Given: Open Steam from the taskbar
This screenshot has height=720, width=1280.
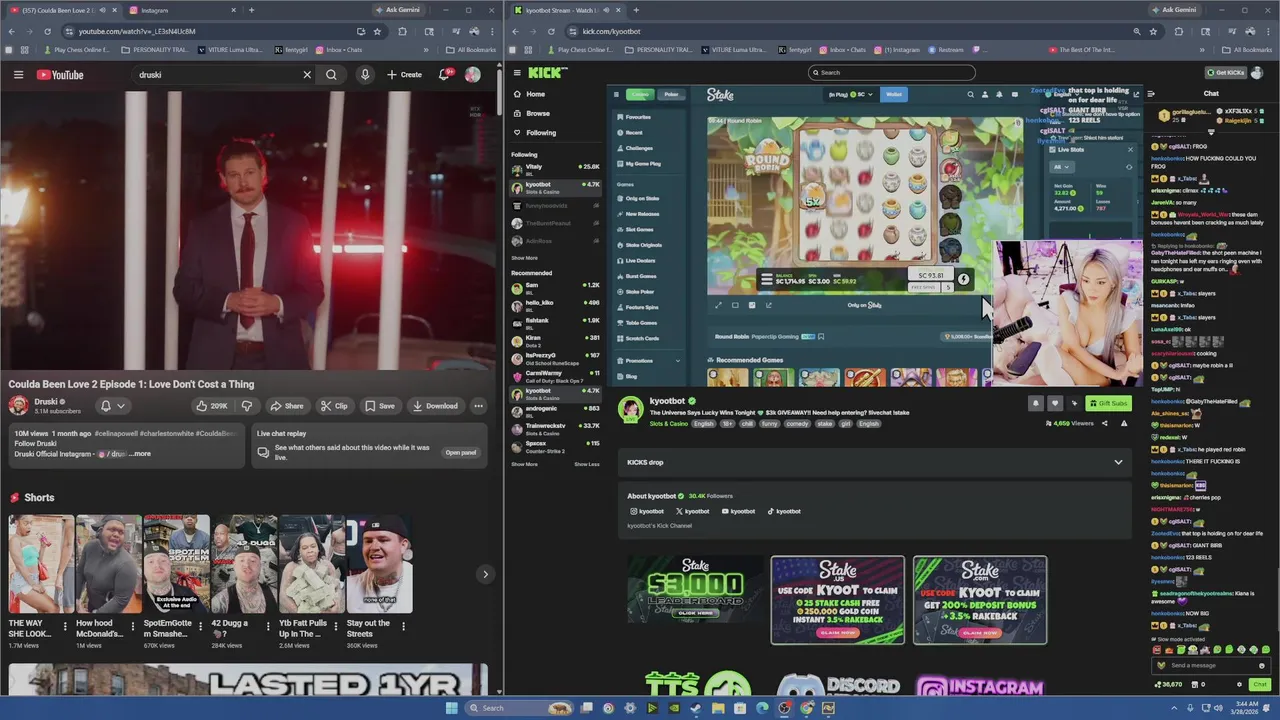Looking at the screenshot, I should (696, 708).
